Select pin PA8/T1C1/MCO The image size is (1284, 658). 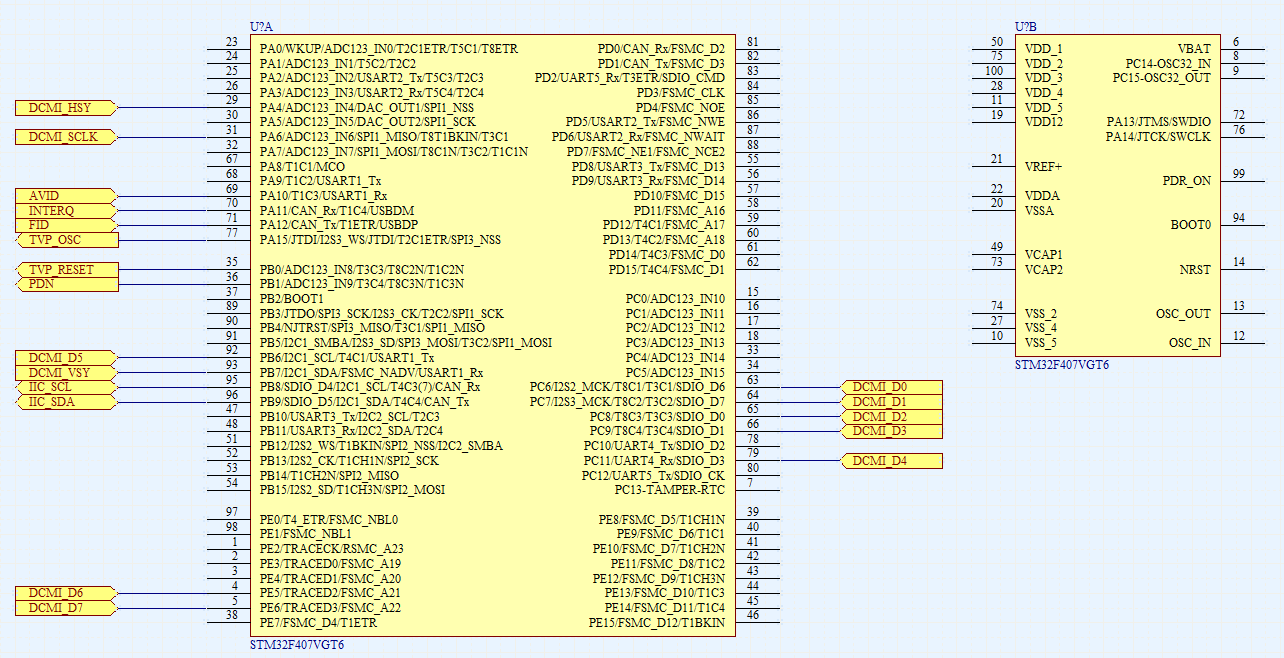[x=302, y=167]
